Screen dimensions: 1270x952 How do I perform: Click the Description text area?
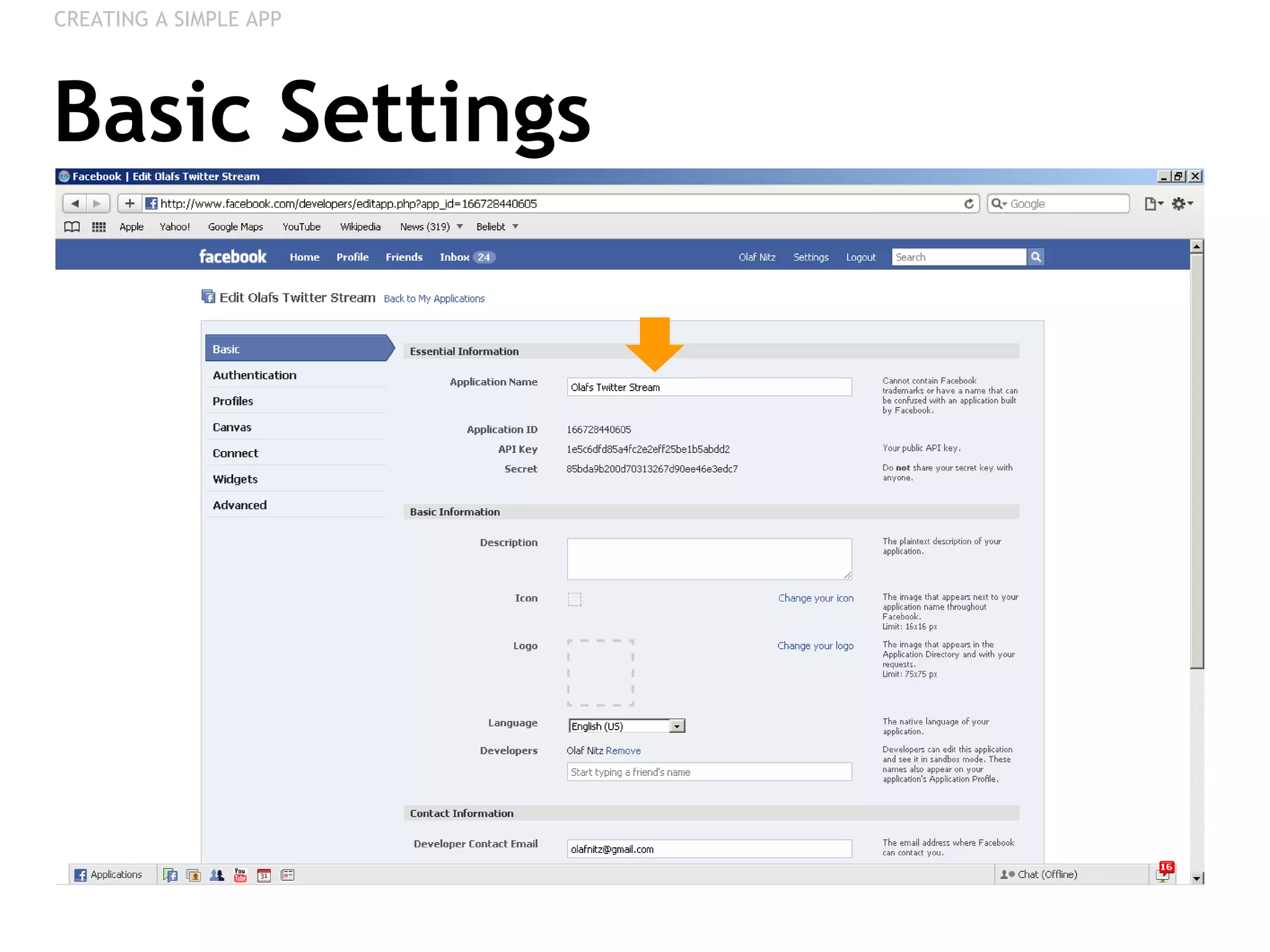(709, 559)
